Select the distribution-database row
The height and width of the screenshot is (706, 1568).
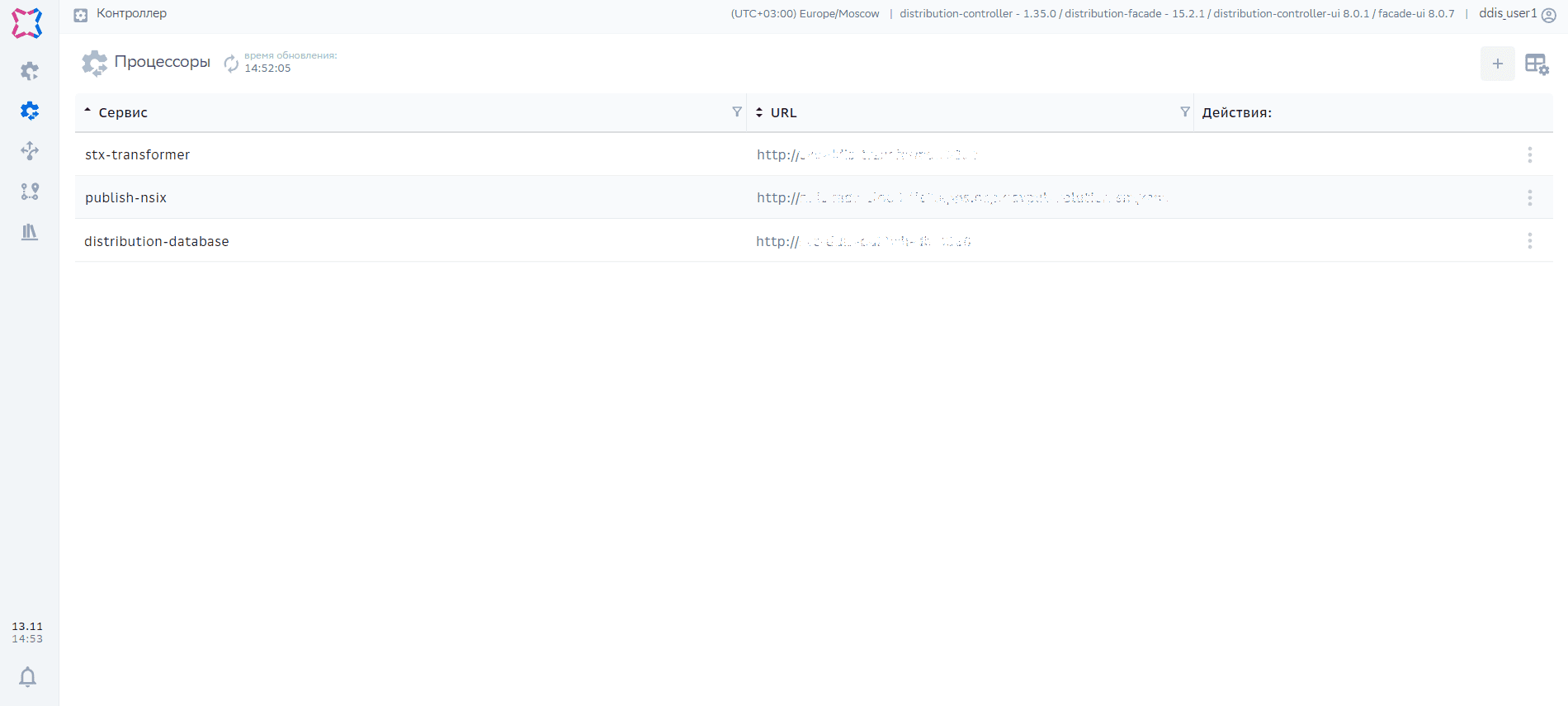pos(157,241)
